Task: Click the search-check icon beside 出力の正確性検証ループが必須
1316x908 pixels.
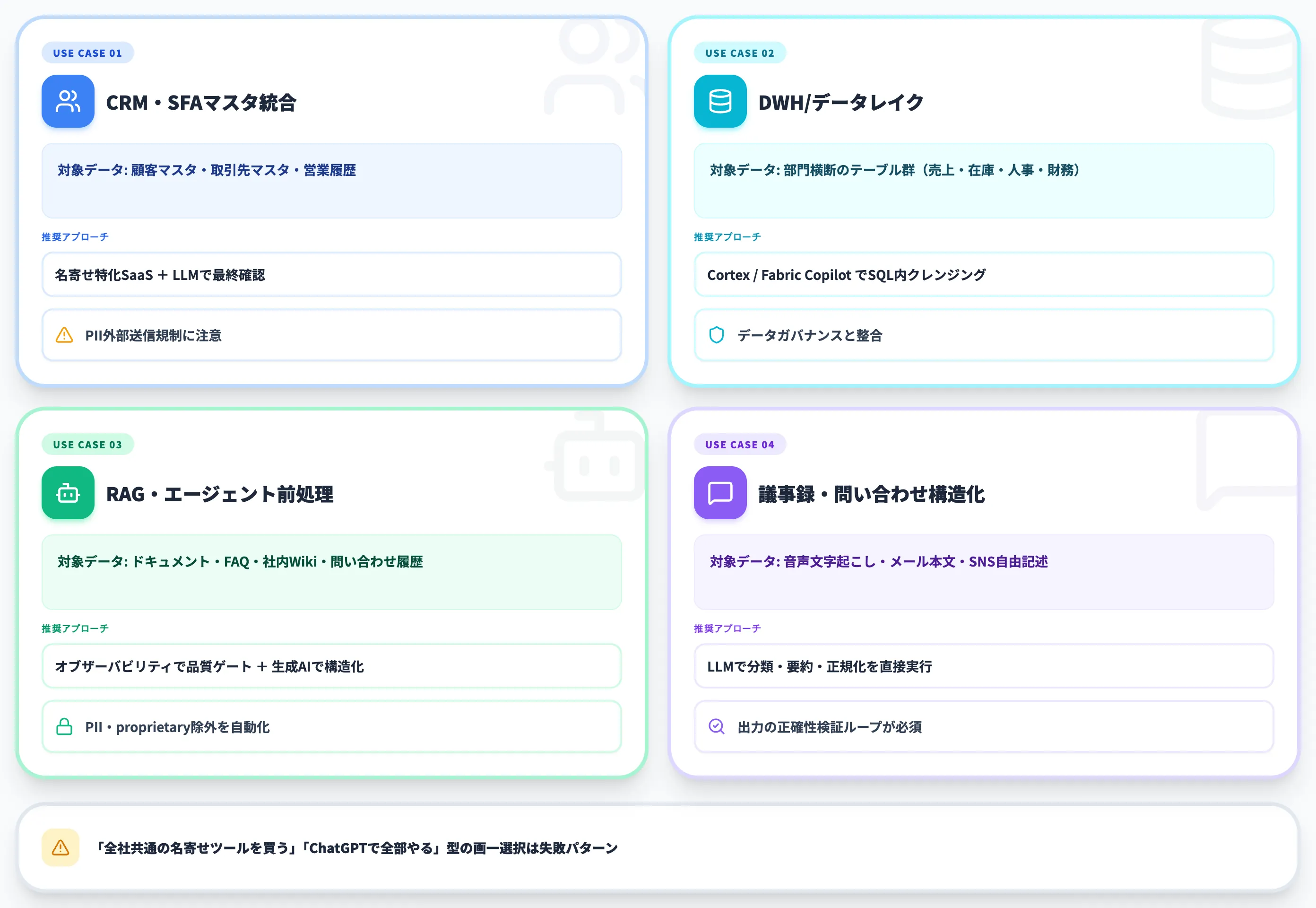Action: [x=717, y=726]
